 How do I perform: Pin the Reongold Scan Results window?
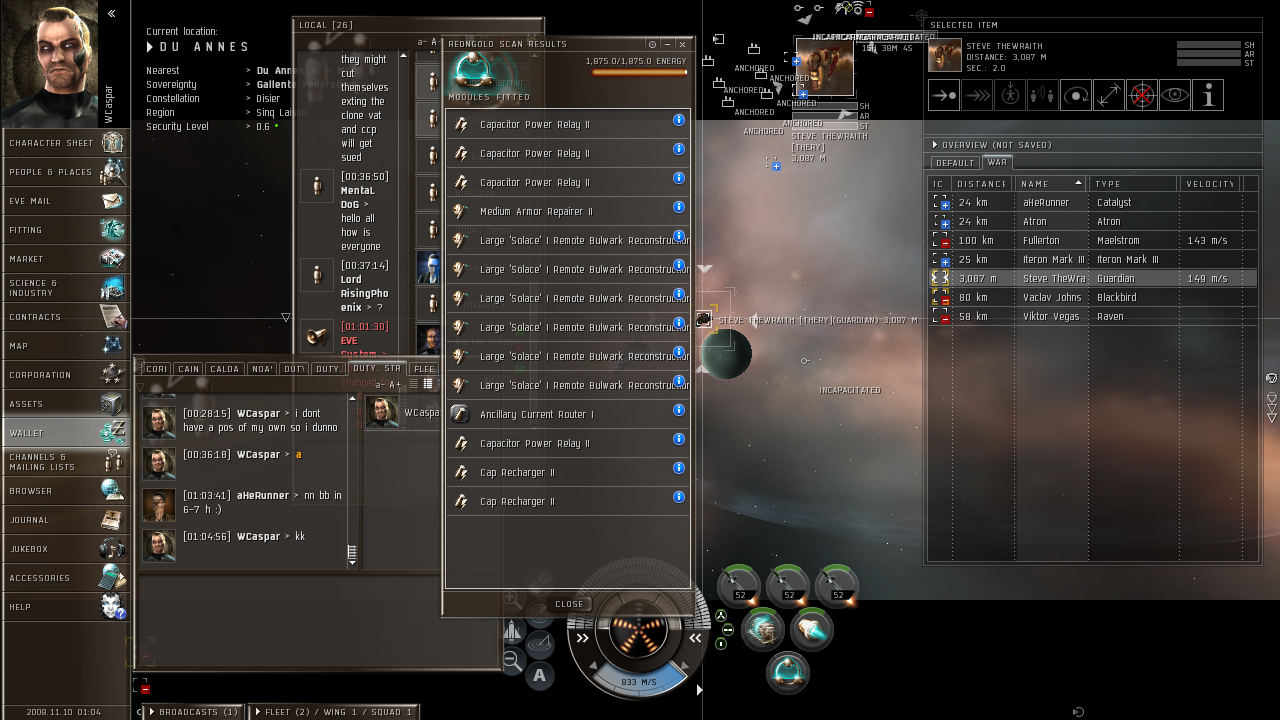pyautogui.click(x=652, y=44)
